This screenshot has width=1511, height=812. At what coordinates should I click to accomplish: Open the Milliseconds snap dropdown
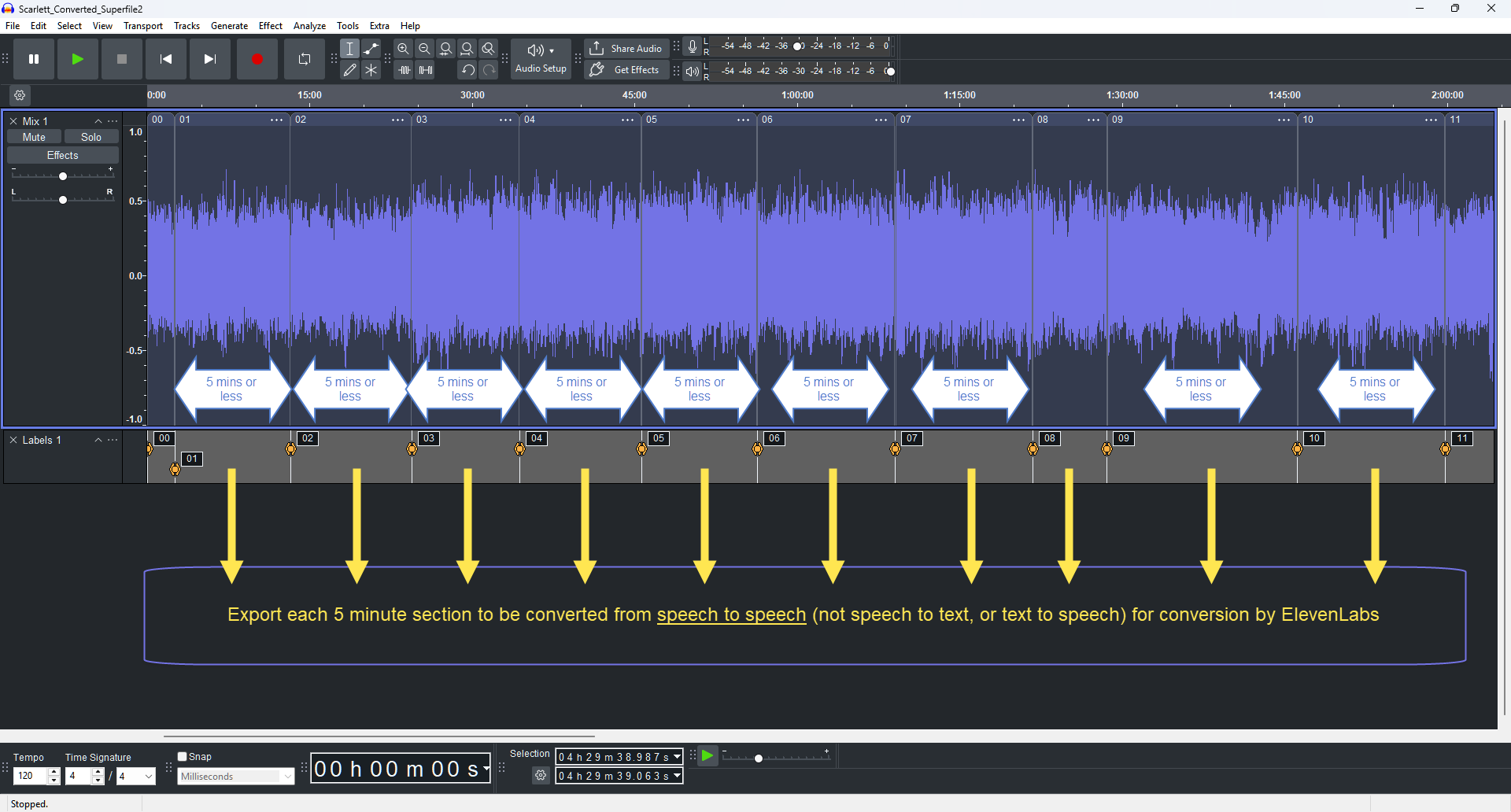pos(236,777)
